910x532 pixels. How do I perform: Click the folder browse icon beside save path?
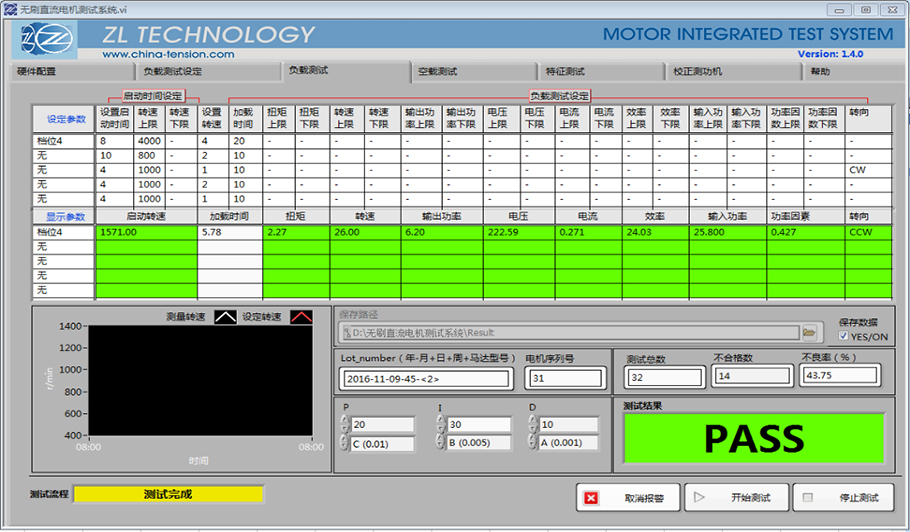[810, 332]
